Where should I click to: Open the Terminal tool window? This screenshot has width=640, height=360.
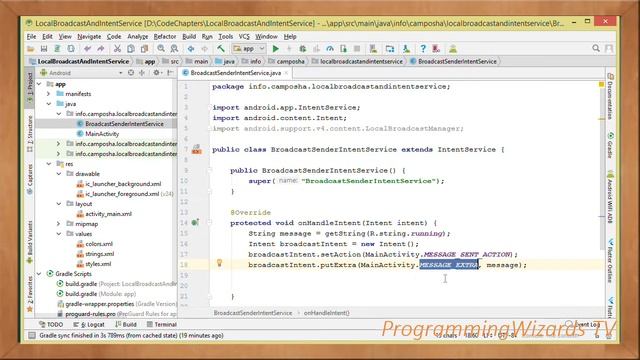pyautogui.click(x=162, y=324)
